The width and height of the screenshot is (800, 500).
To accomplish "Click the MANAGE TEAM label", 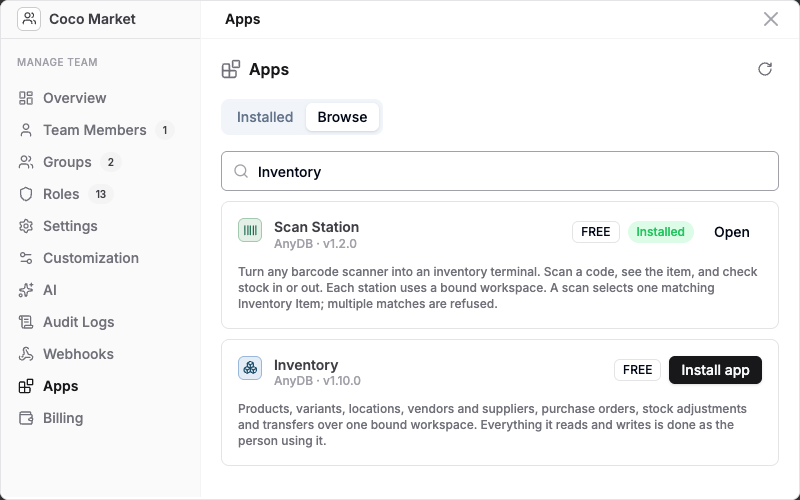I will (x=57, y=62).
